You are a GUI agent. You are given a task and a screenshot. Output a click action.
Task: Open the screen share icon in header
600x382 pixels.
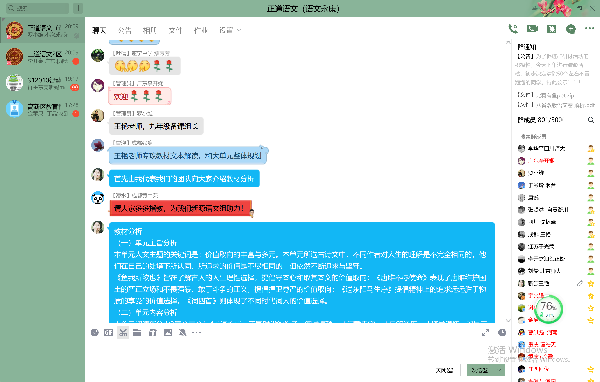(x=551, y=29)
